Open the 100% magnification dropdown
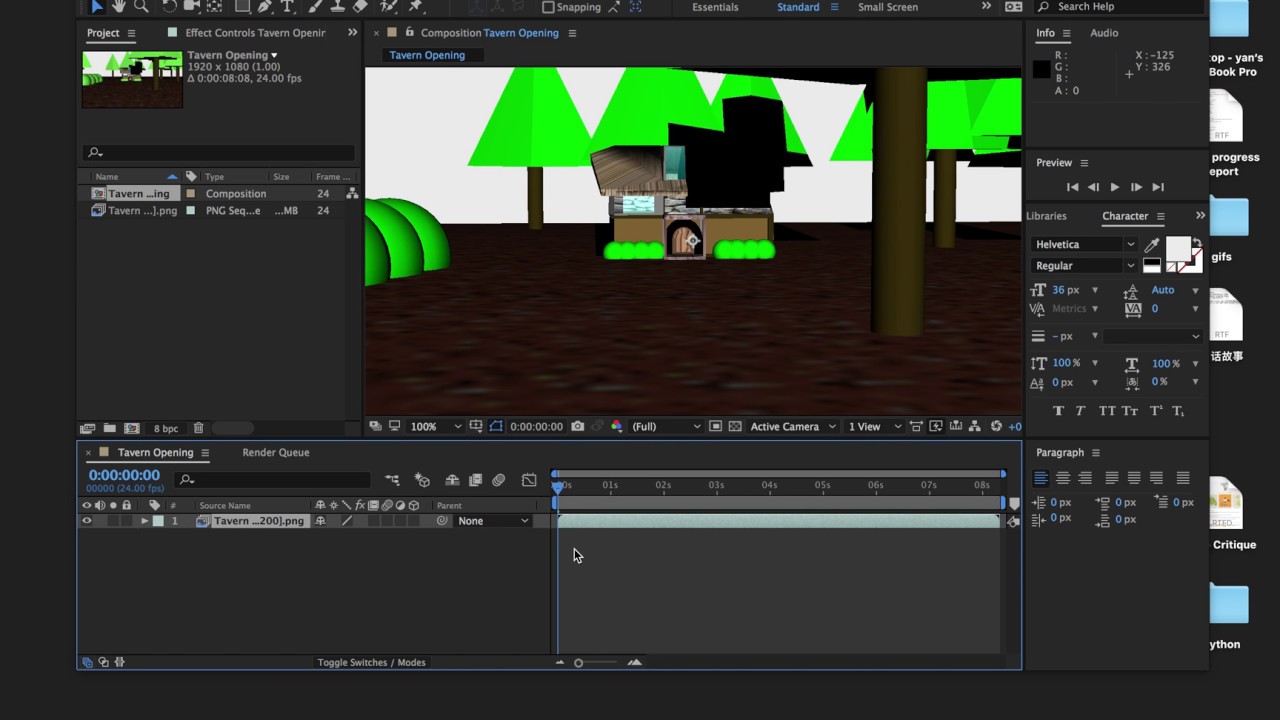Viewport: 1280px width, 720px height. click(436, 426)
